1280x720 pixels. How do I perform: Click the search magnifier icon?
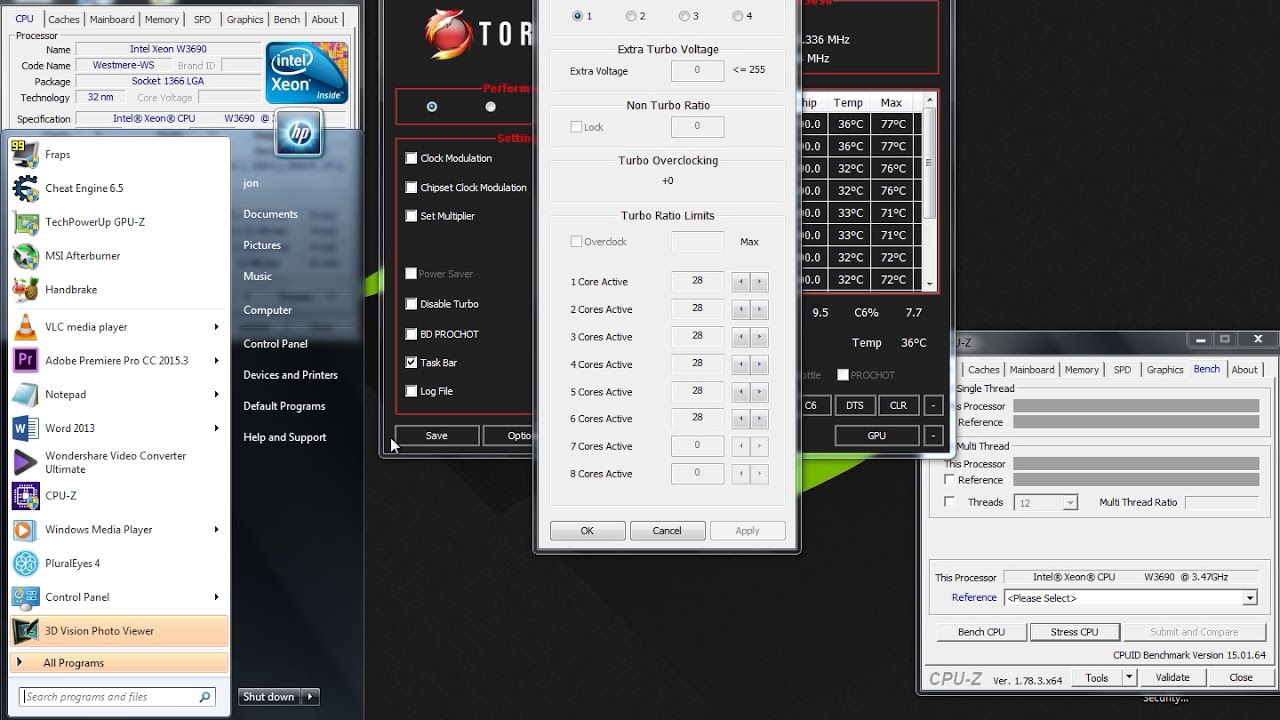[x=204, y=697]
